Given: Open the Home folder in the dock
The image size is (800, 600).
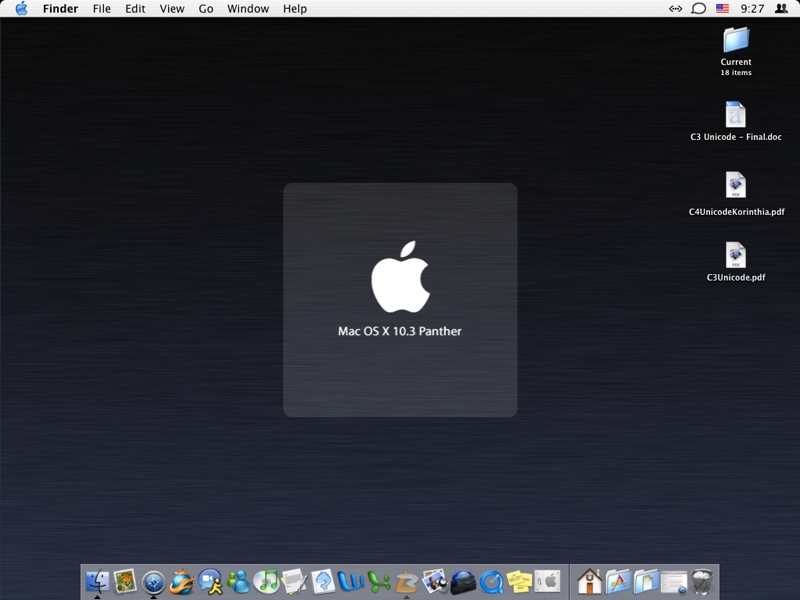Looking at the screenshot, I should point(589,581).
